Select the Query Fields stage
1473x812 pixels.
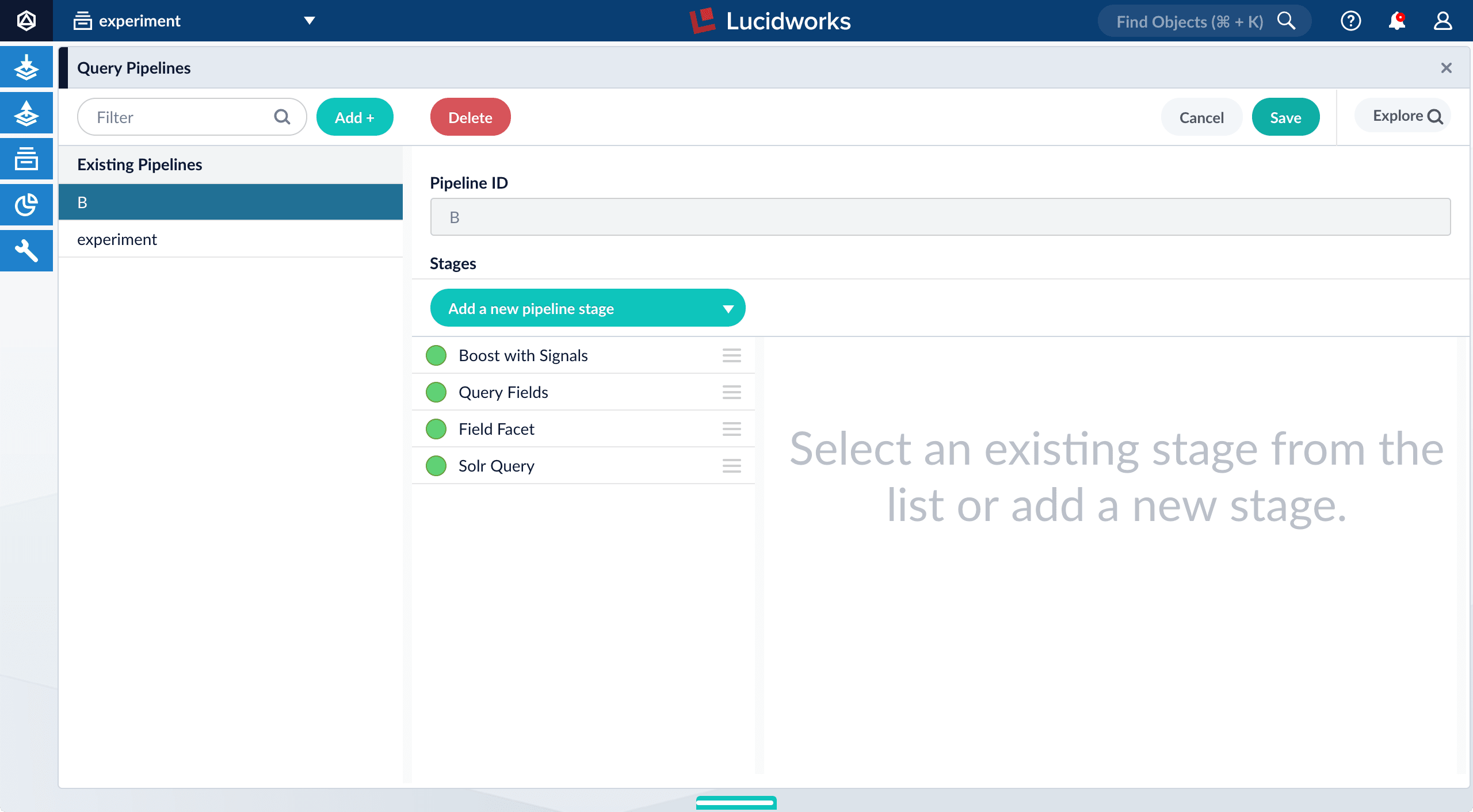(583, 392)
